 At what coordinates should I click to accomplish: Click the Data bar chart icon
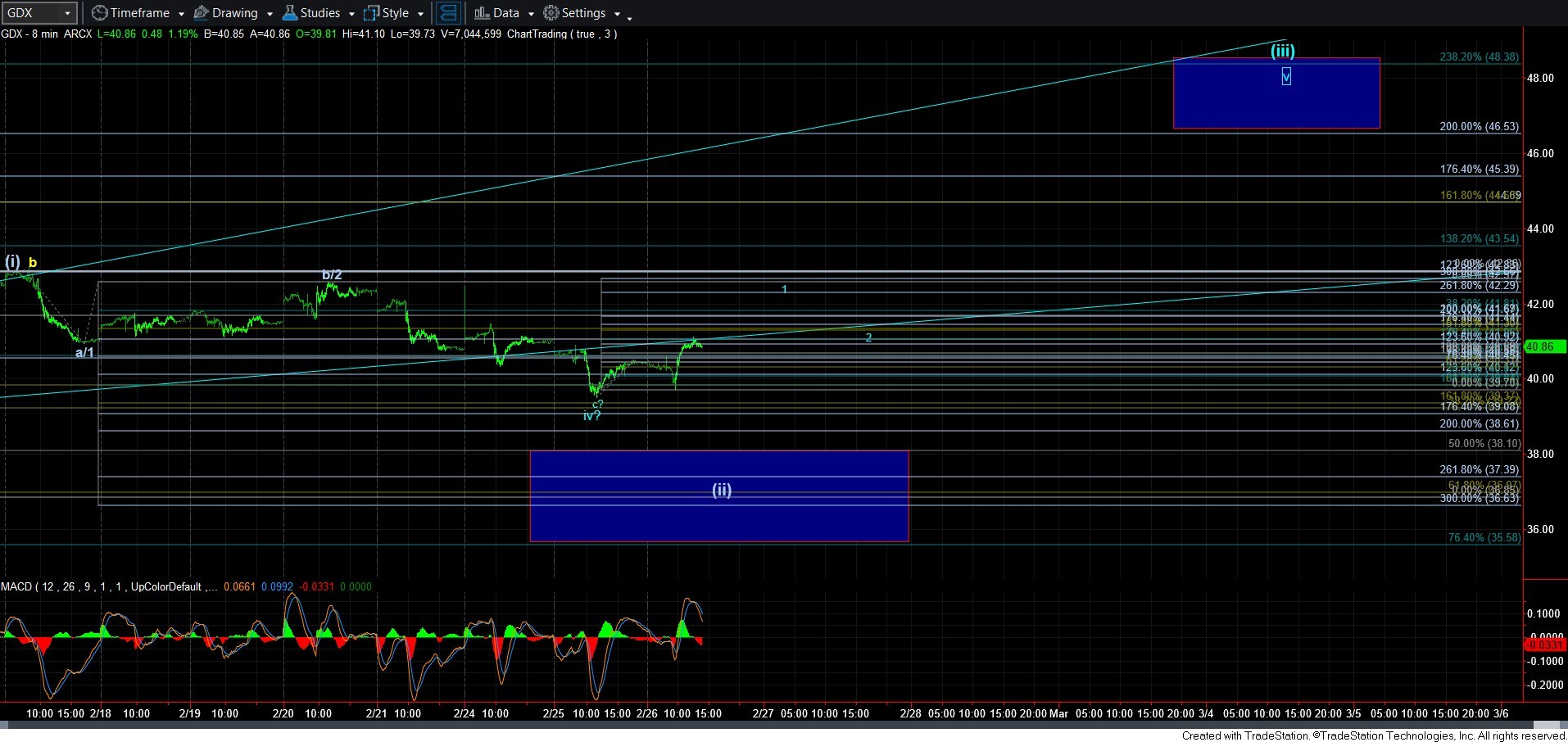tap(482, 13)
